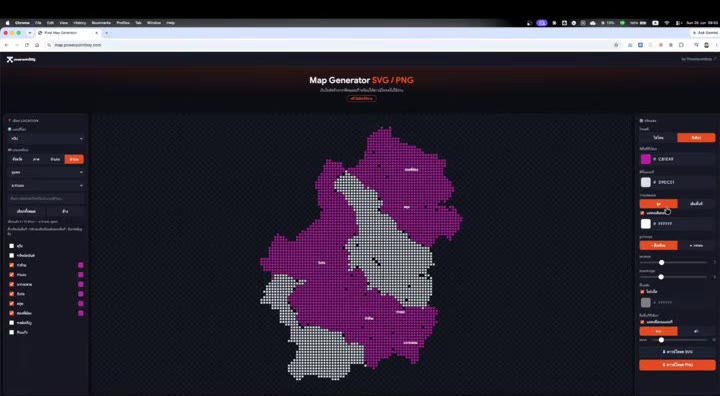
Task: Bookmark this page with the star icon
Action: (x=616, y=45)
